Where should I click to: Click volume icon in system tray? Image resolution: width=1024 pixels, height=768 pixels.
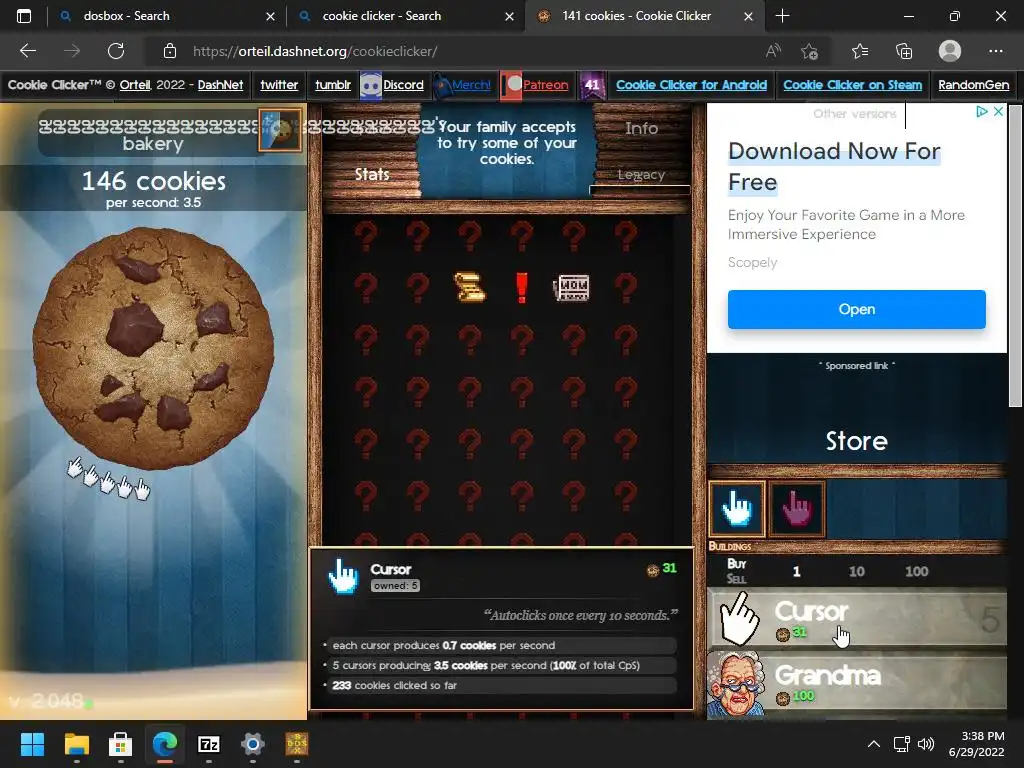click(925, 744)
